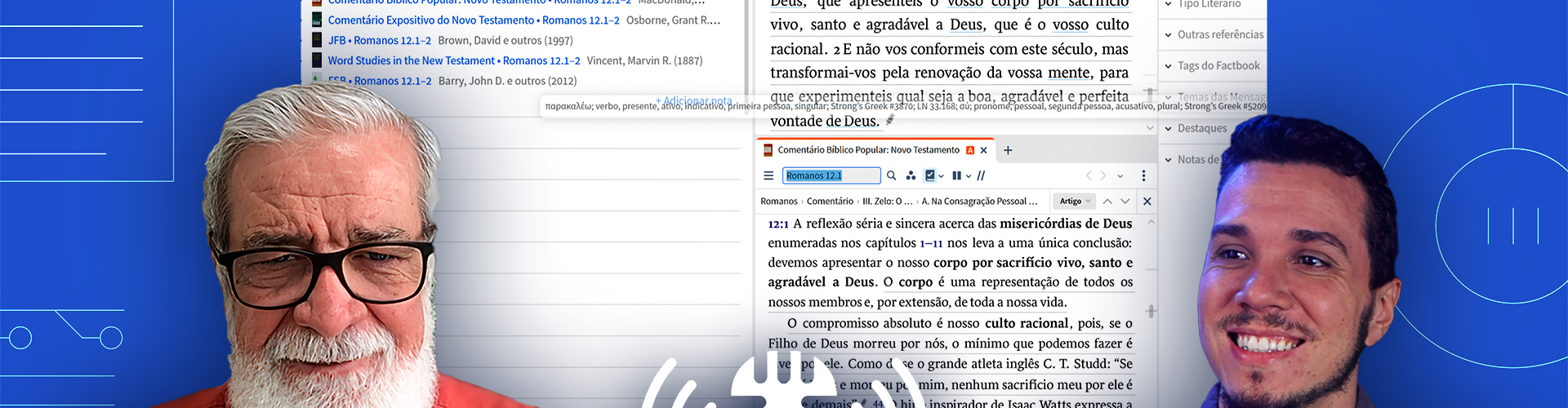The height and width of the screenshot is (408, 1568).
Task: Click the Word Studies book cover icon
Action: tap(317, 60)
